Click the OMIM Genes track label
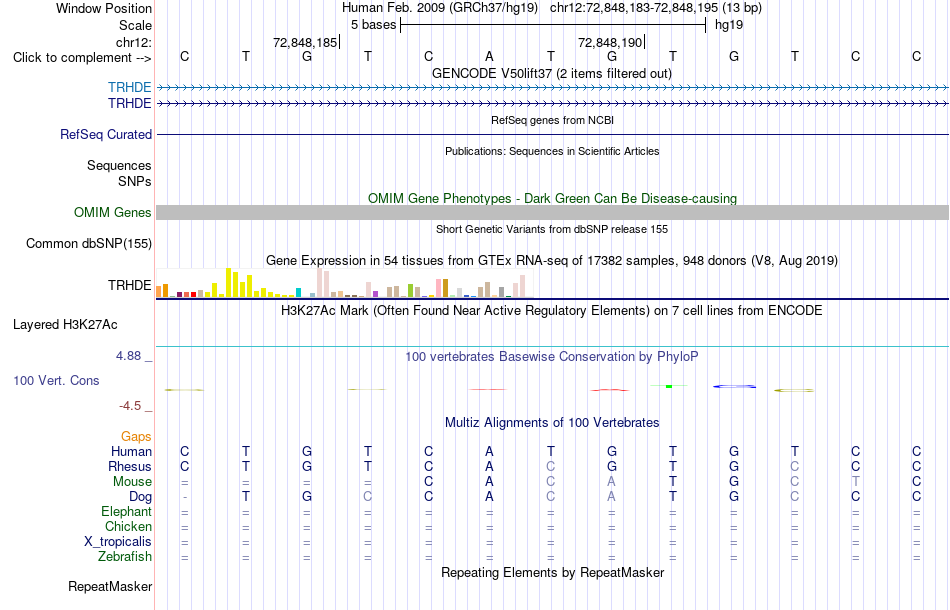Screen dimensions: 950x610 tap(113, 213)
